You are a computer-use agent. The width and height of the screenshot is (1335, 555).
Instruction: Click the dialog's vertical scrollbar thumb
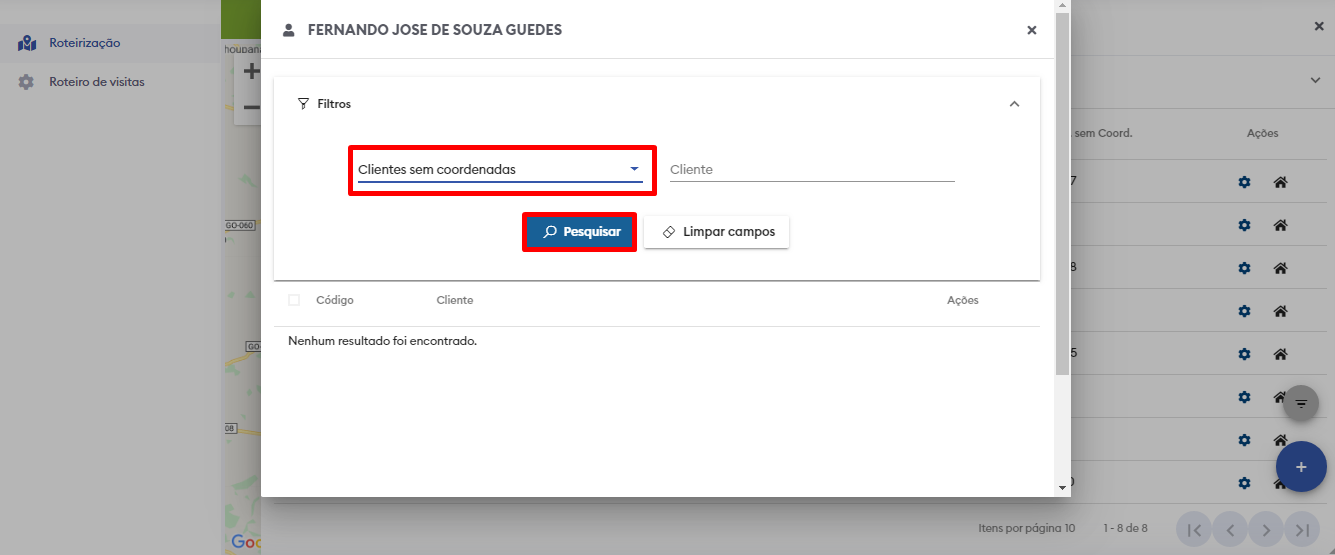[x=1063, y=192]
